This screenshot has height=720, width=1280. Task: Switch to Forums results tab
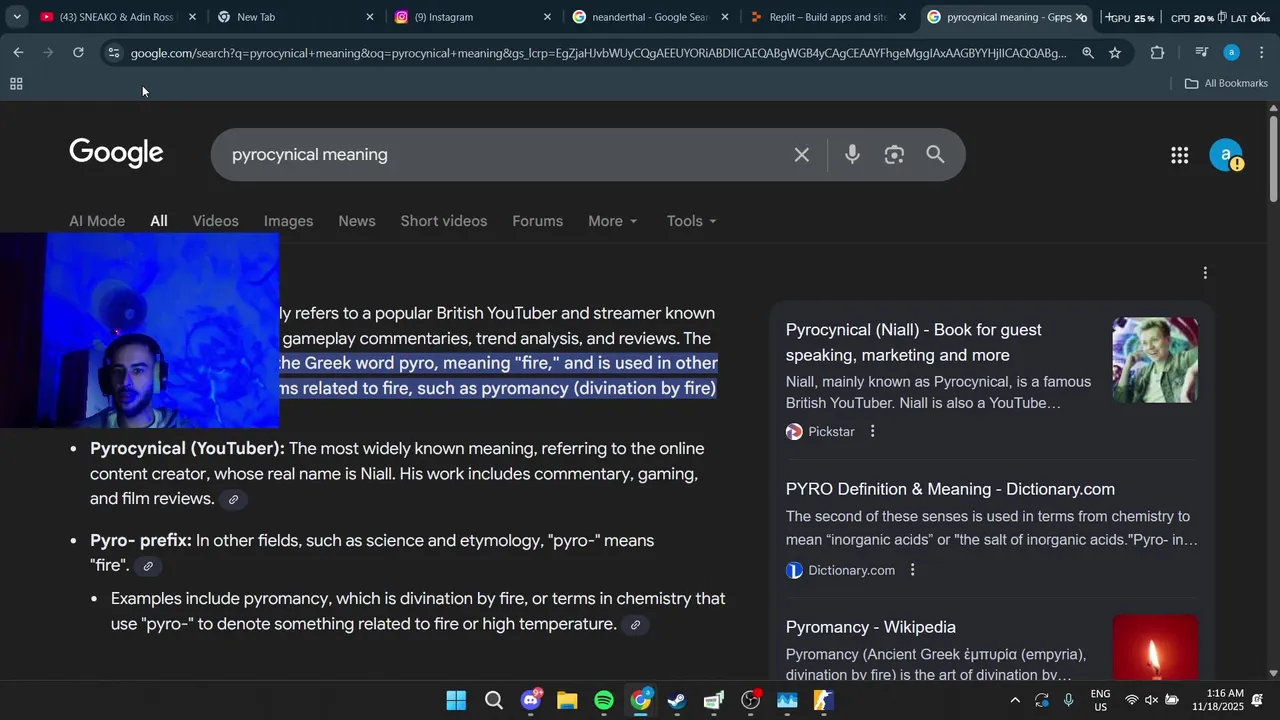[538, 221]
